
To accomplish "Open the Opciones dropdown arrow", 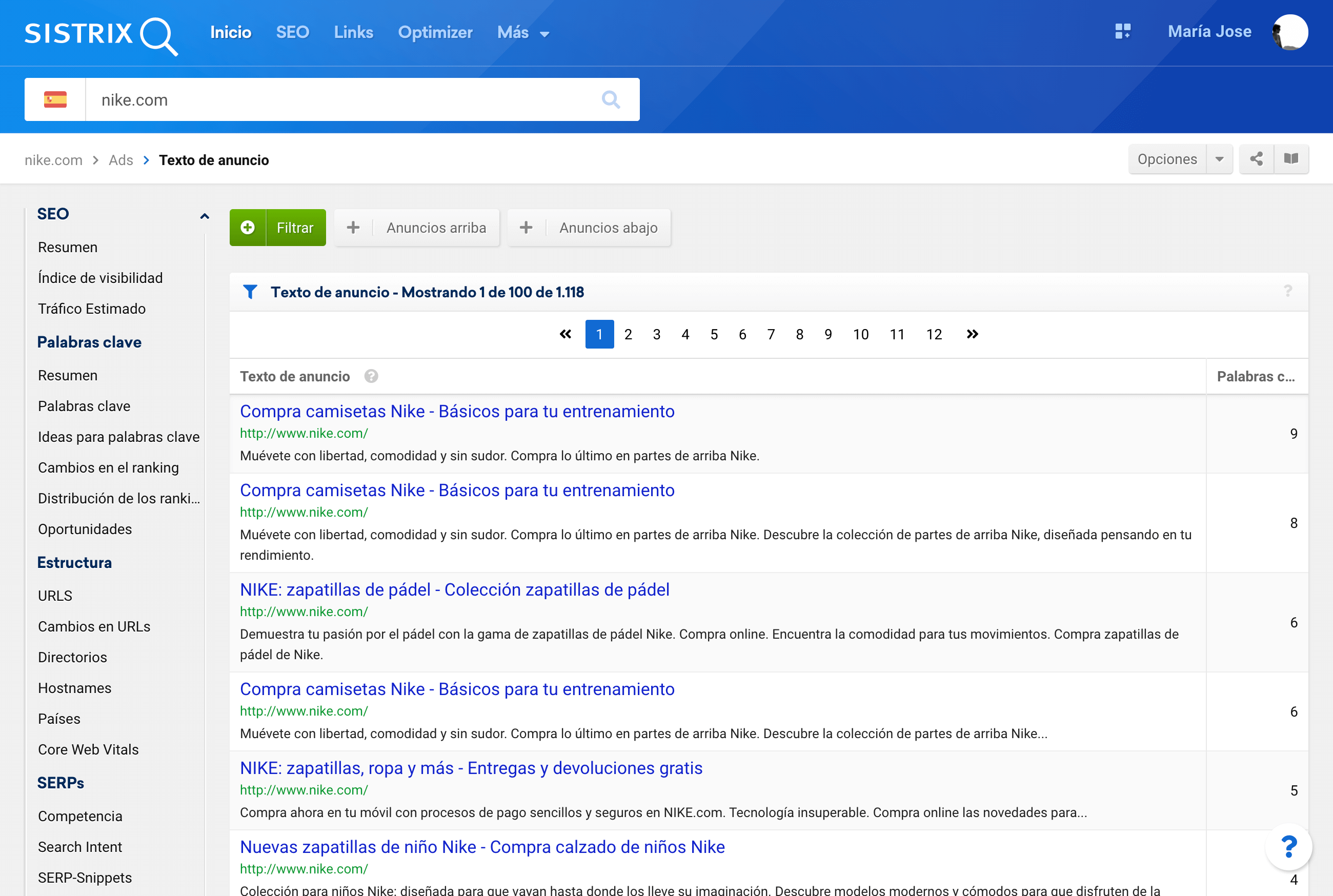I will [x=1219, y=159].
